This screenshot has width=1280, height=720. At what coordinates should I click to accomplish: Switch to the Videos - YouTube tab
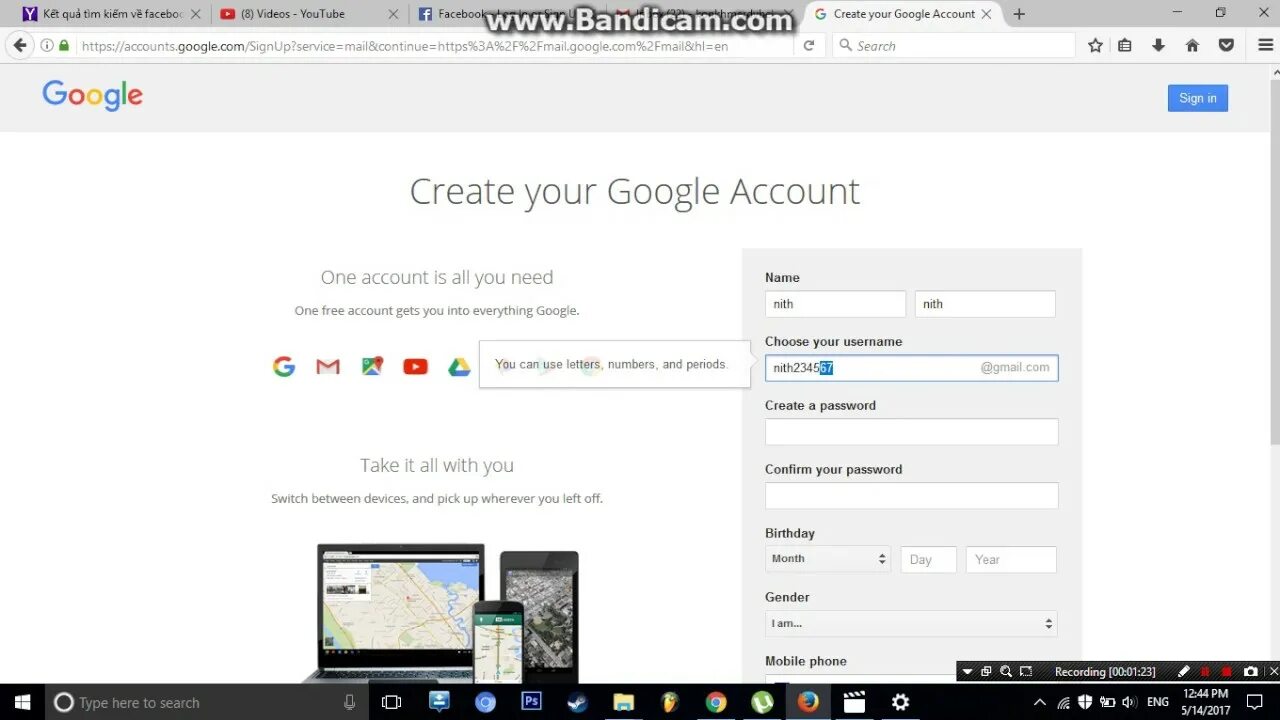308,14
